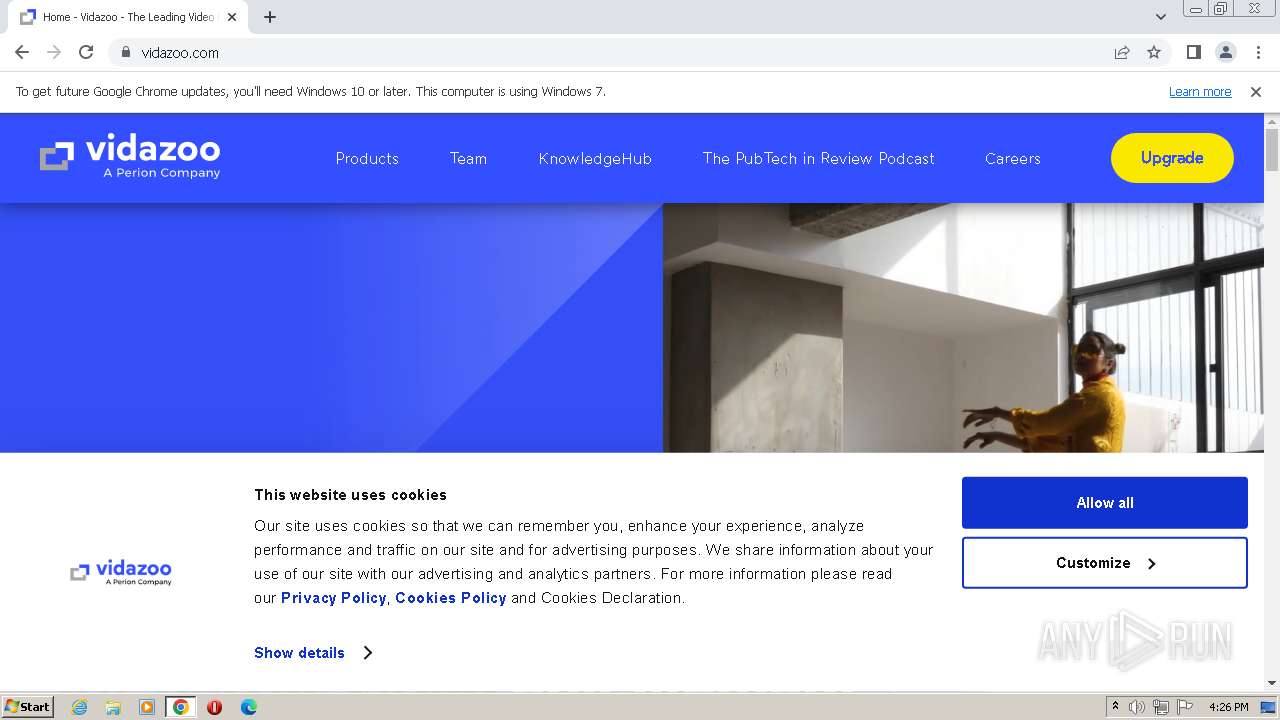Click scrollbar down arrow
This screenshot has width=1280, height=720.
click(x=1272, y=683)
